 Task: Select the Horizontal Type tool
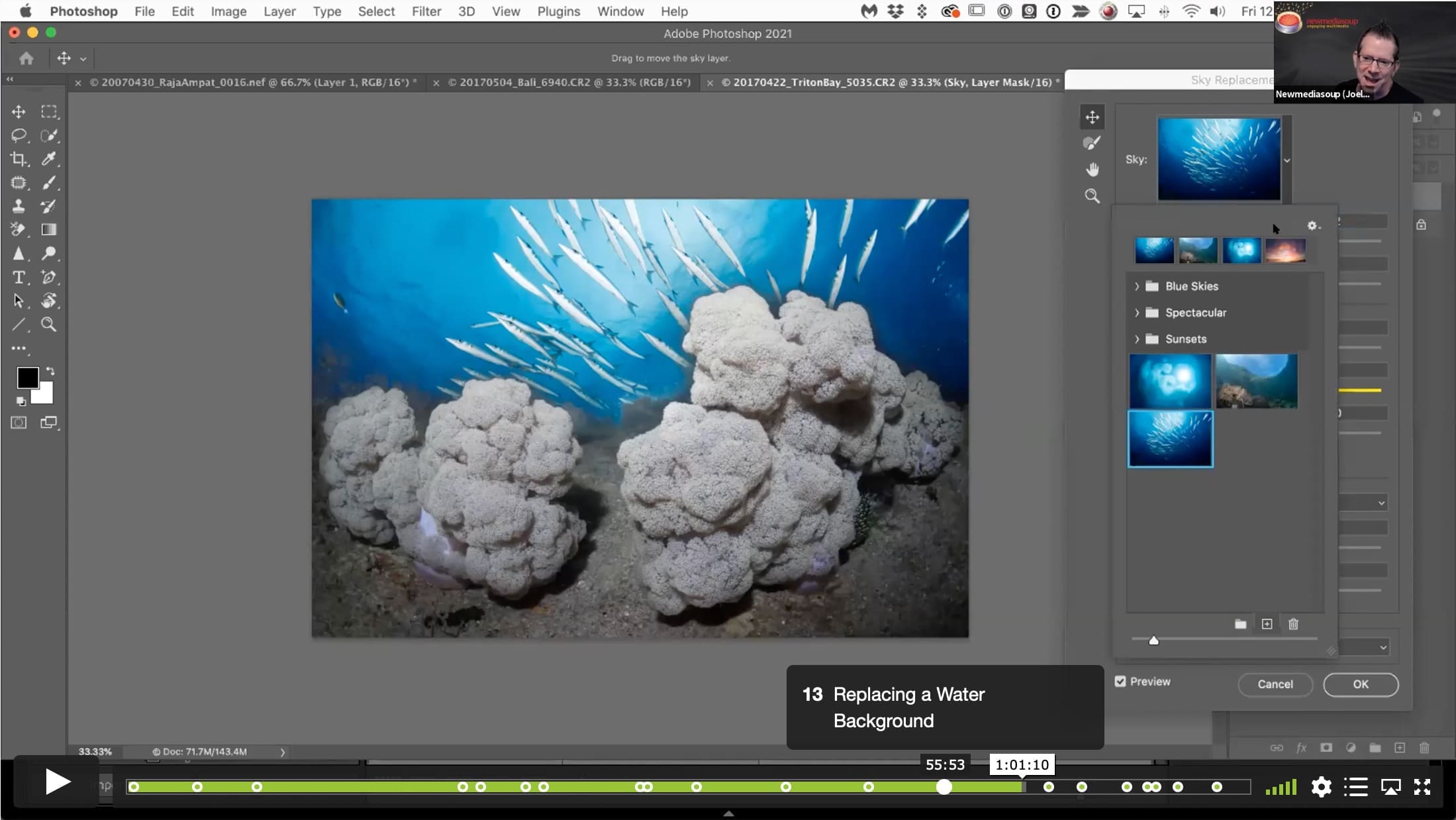pos(19,277)
